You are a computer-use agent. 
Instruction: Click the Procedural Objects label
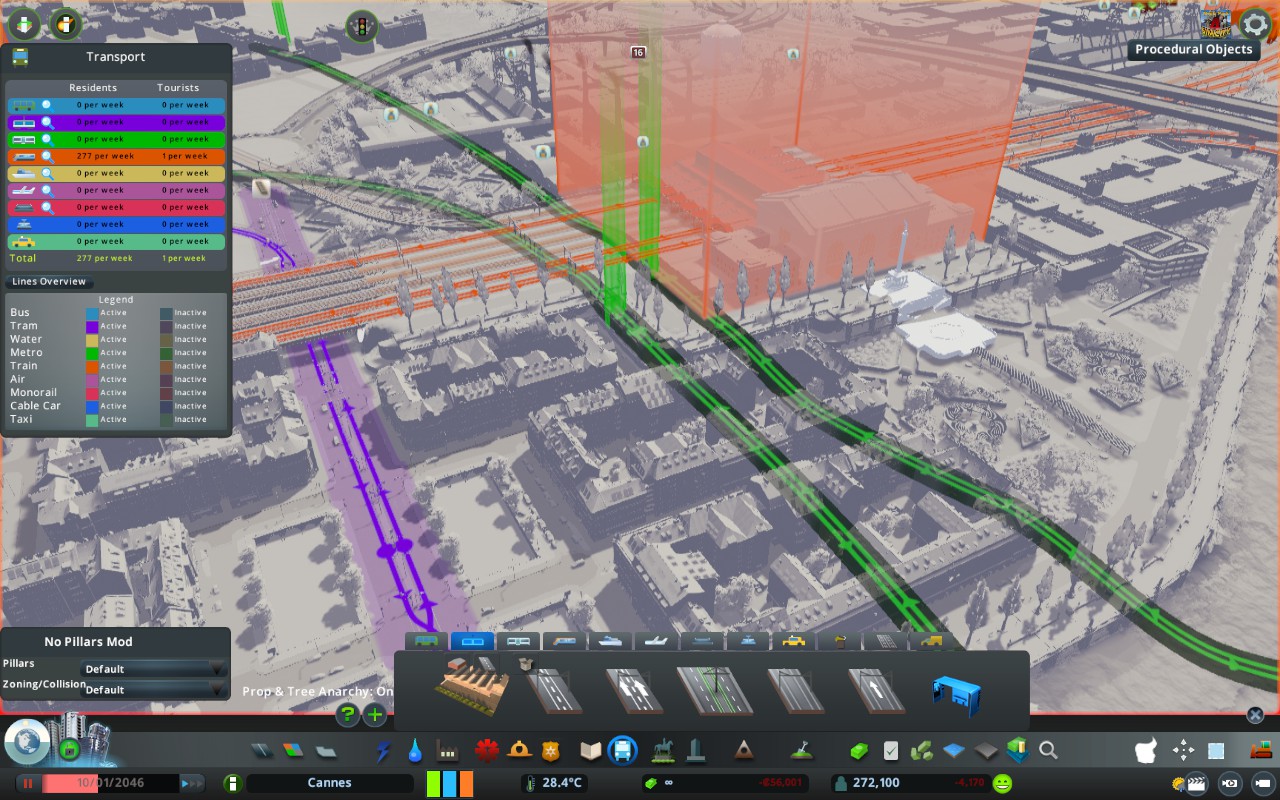point(1194,49)
